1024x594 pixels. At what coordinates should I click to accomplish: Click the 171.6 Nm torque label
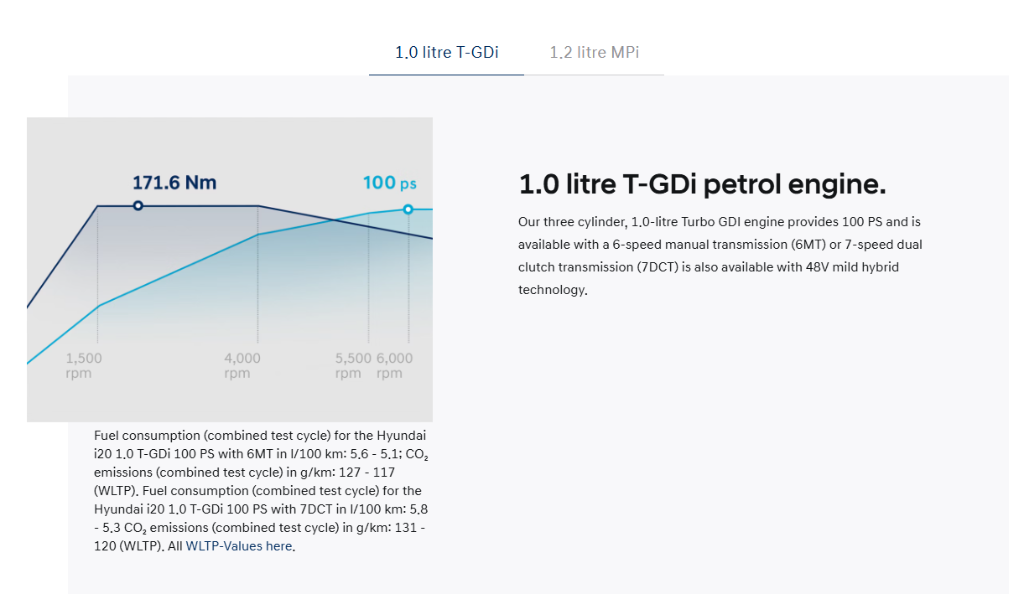[174, 183]
